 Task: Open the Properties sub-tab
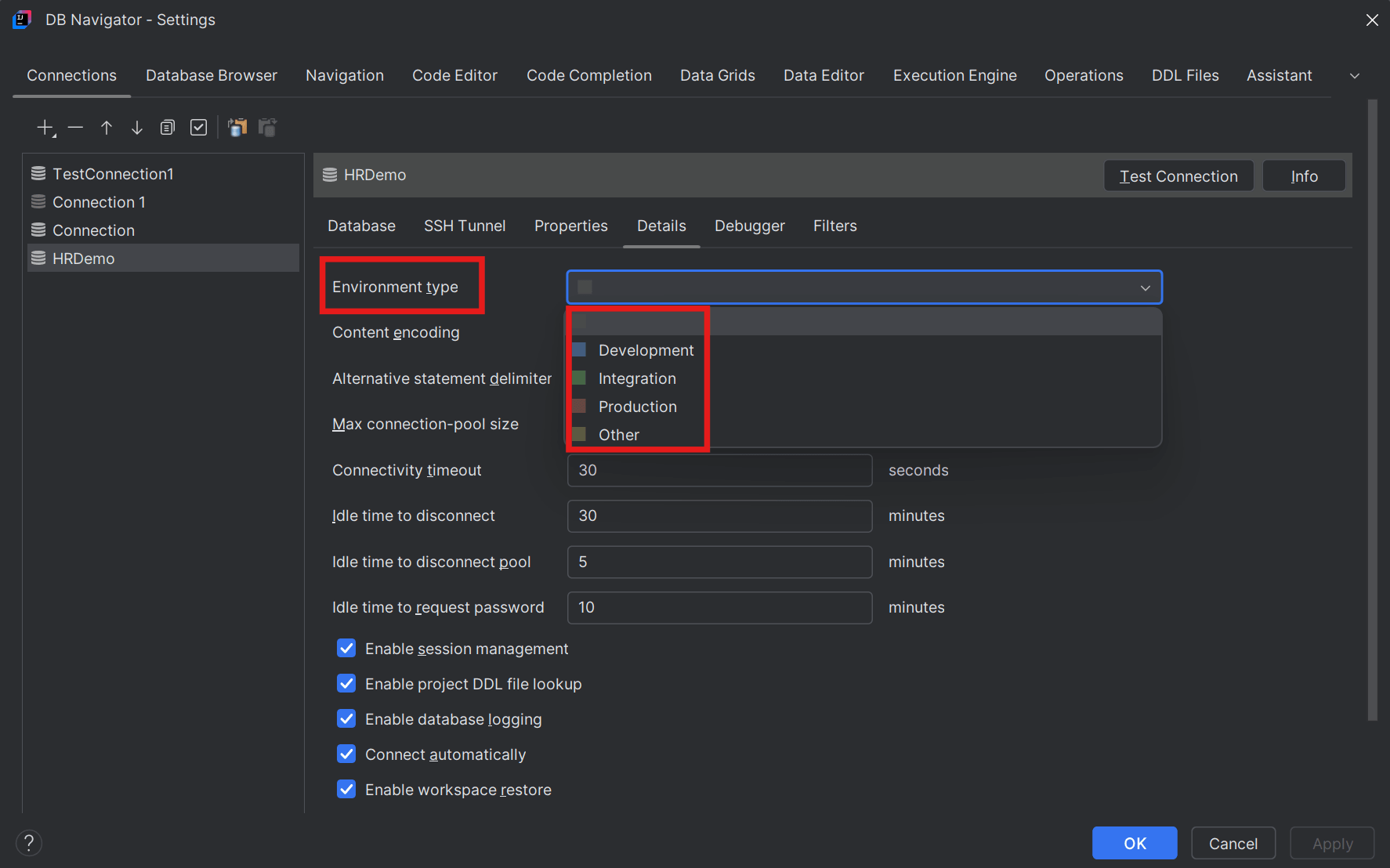point(571,226)
